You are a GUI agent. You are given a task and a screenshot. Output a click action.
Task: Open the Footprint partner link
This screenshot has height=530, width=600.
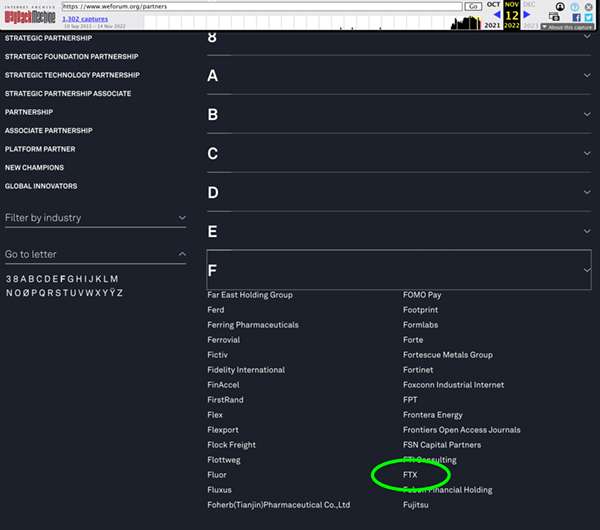421,310
